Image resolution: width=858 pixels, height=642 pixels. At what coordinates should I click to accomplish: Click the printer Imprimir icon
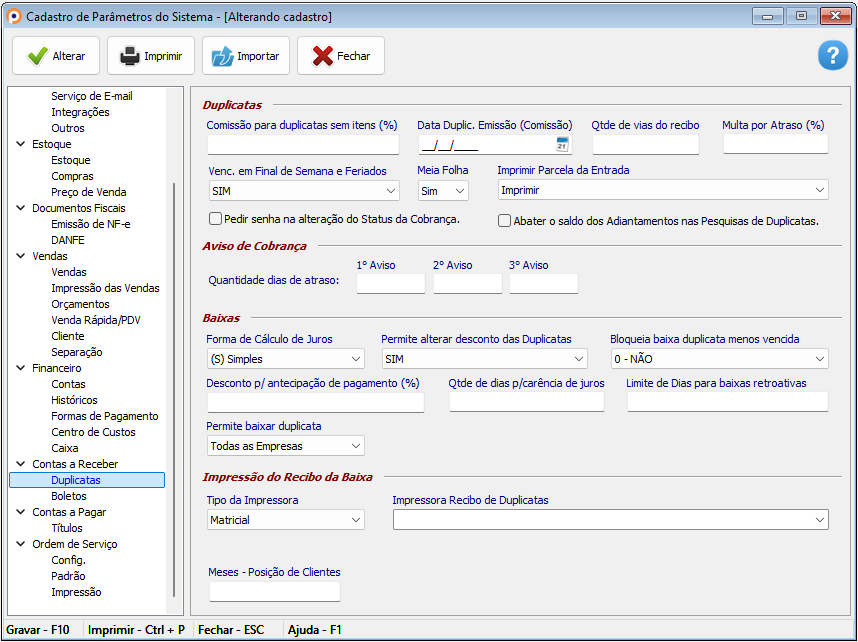coord(130,56)
